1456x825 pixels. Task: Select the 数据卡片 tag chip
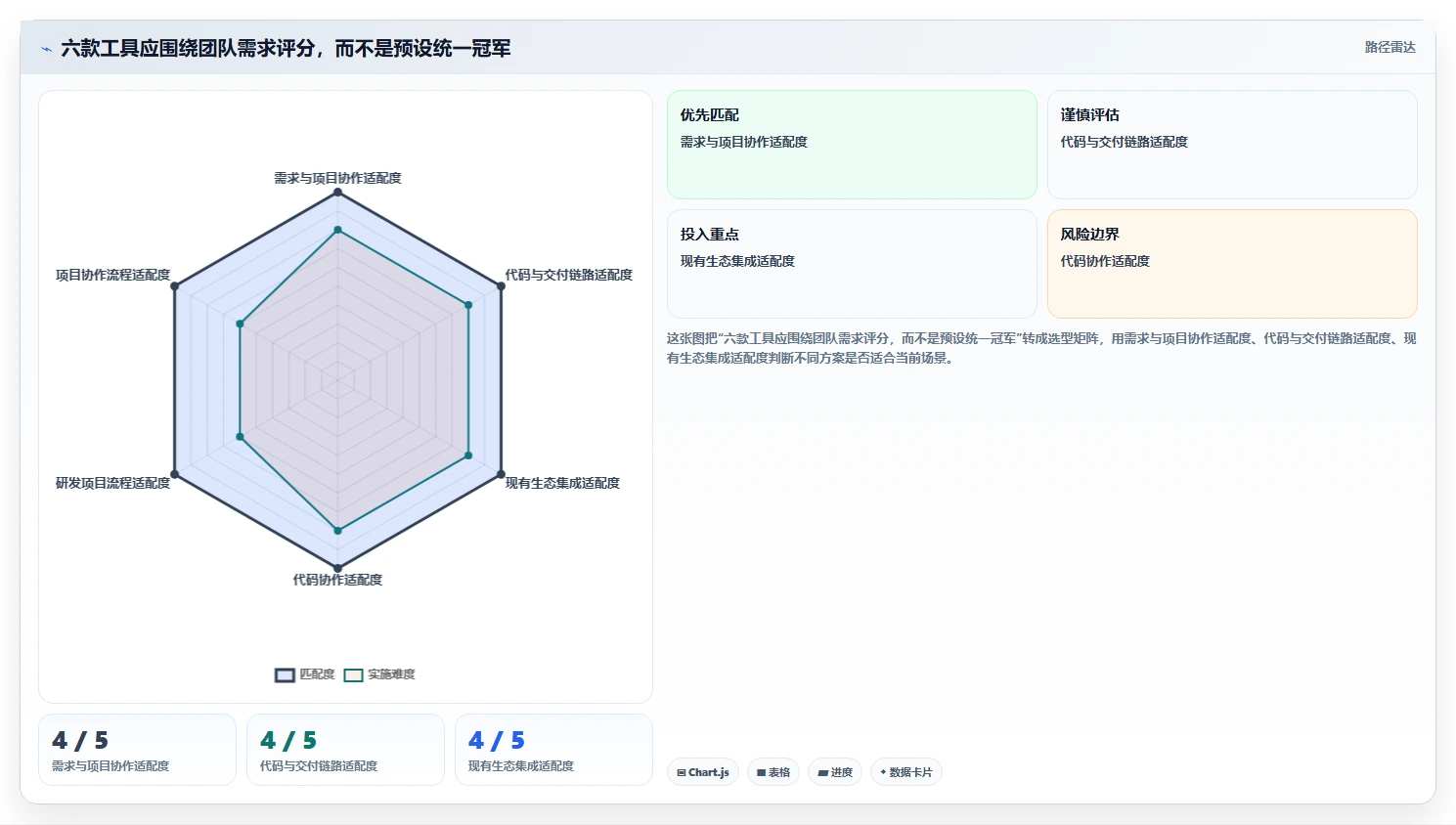click(x=906, y=772)
